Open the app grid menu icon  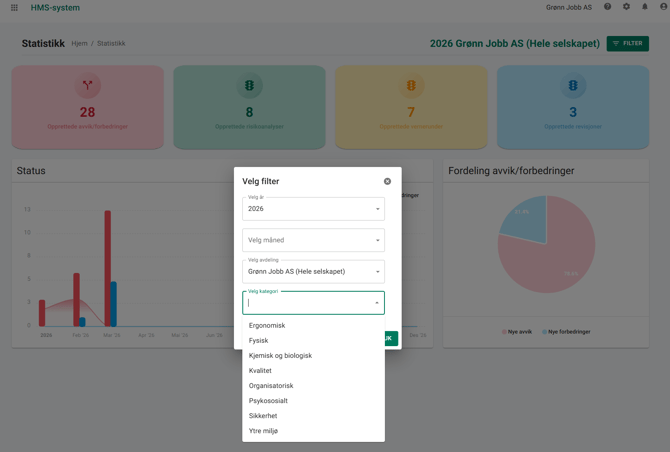click(14, 8)
